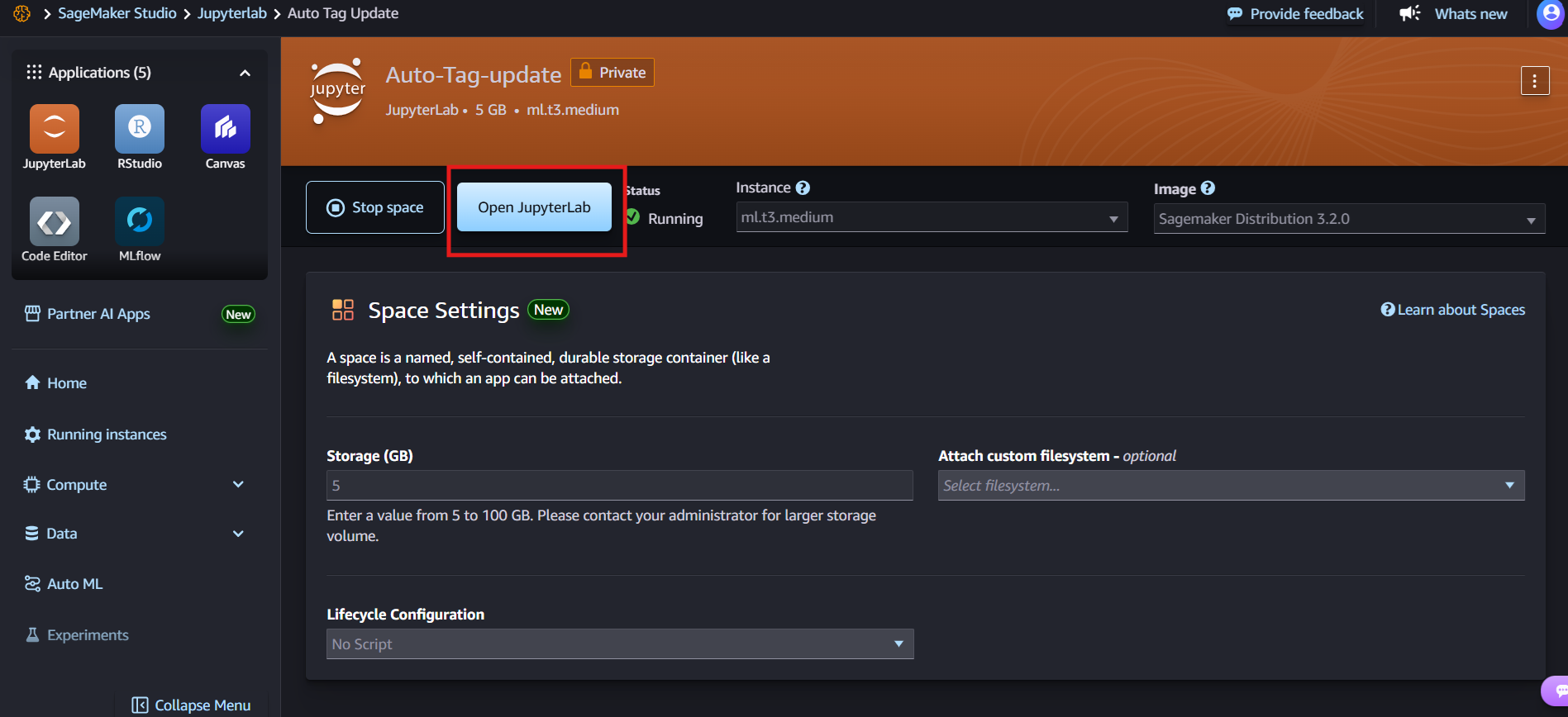Open the JupyterLab application icon
This screenshot has height=717, width=1568.
[x=55, y=129]
